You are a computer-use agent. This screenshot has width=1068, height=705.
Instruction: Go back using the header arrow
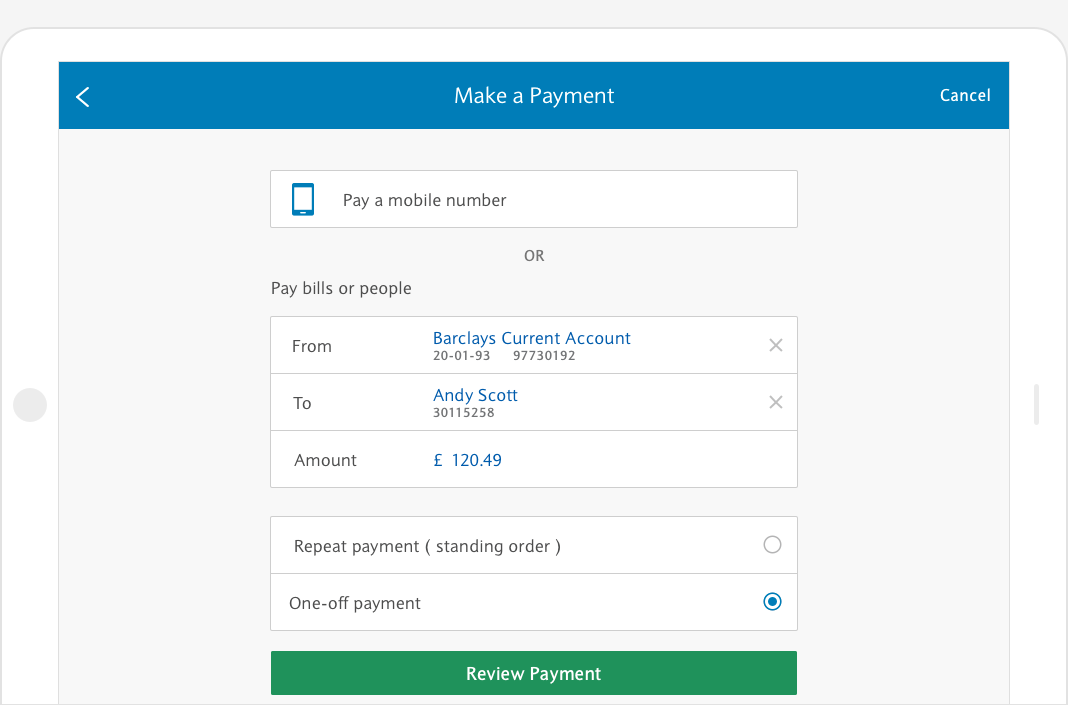pos(83,97)
